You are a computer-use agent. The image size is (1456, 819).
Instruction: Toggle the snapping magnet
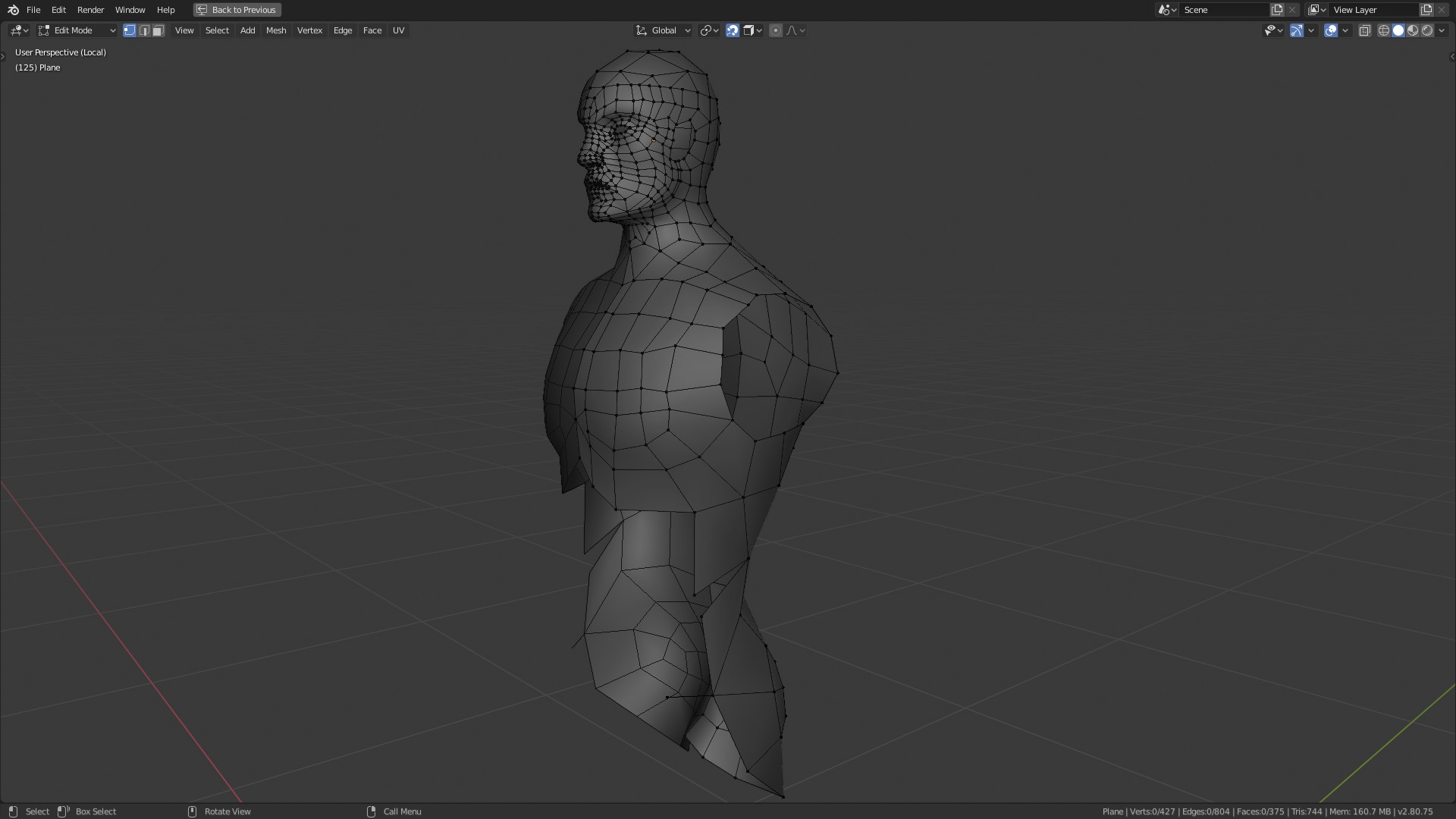pos(733,30)
